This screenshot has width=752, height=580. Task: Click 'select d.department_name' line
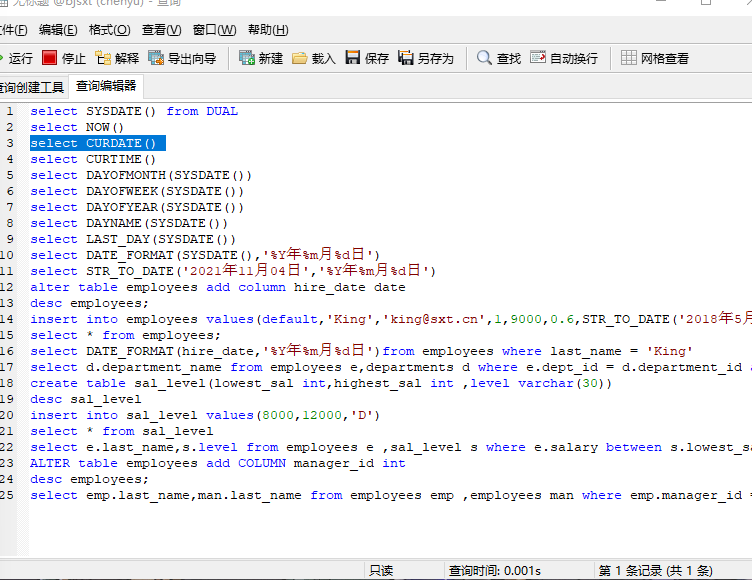point(391,367)
